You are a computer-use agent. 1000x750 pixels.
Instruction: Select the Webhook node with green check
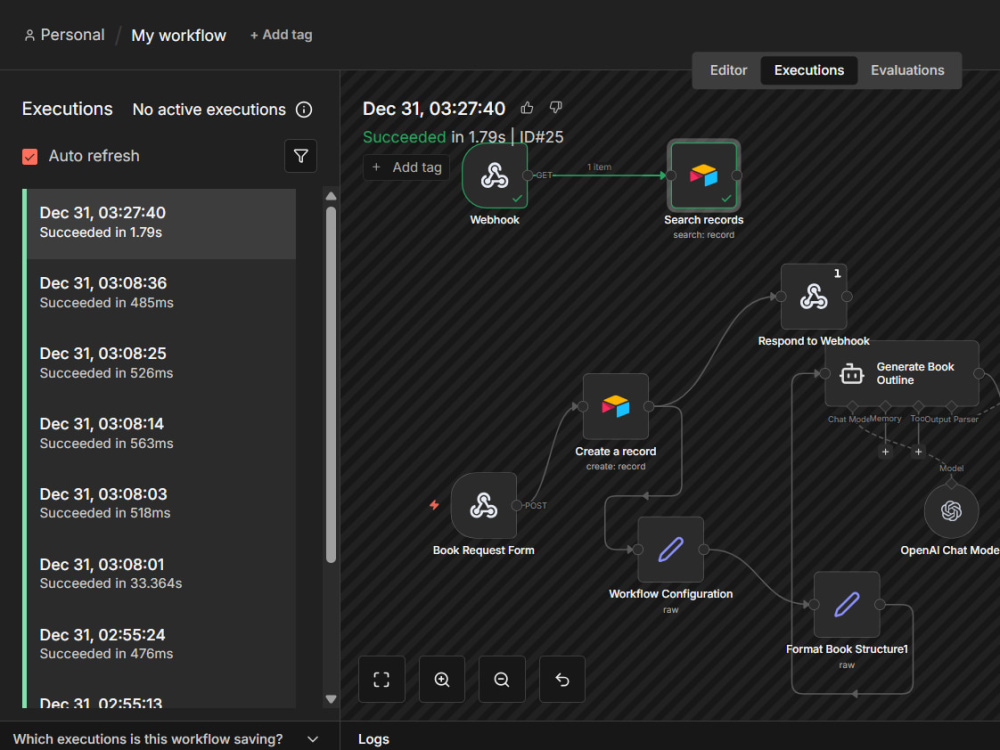[x=495, y=175]
